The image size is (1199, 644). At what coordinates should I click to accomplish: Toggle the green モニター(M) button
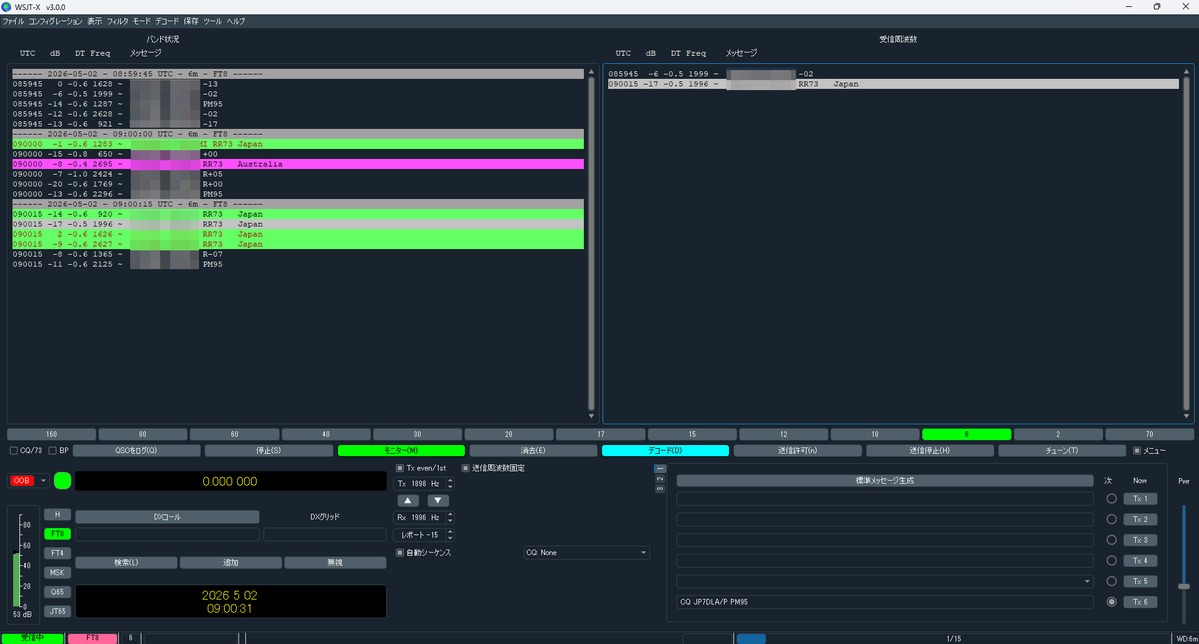(401, 450)
